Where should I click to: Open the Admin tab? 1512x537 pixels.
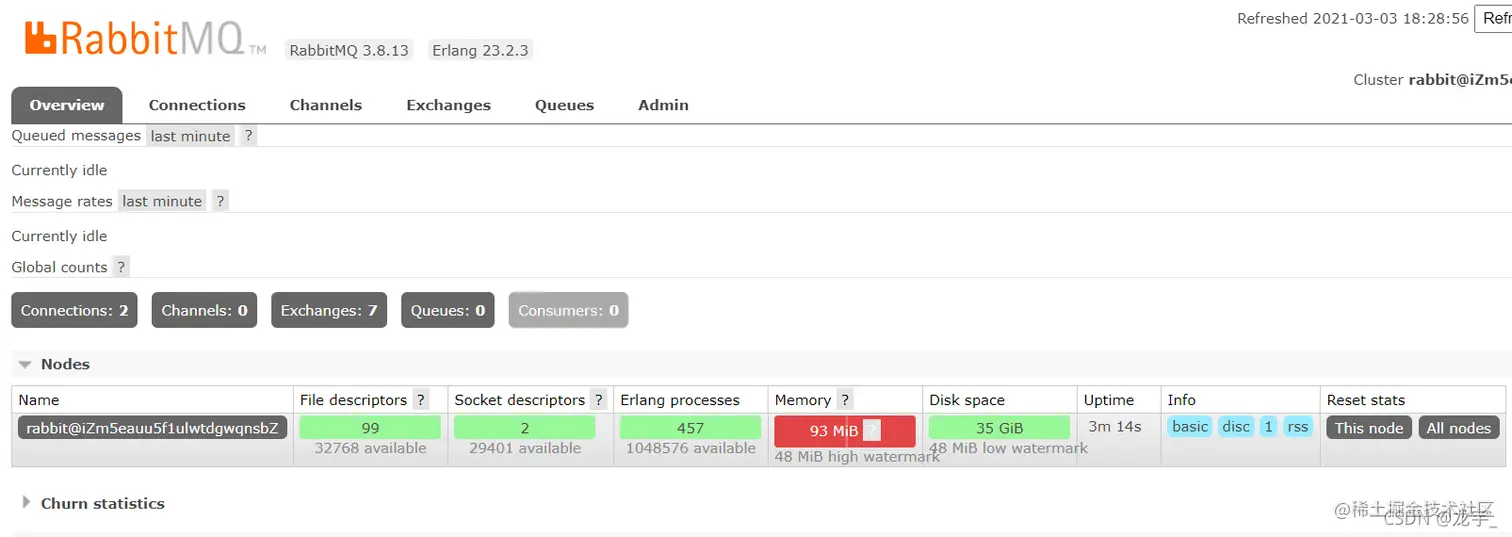point(663,105)
